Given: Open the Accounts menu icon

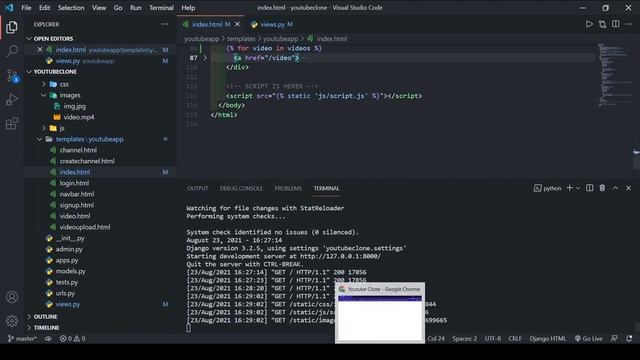Looking at the screenshot, I should (x=12, y=297).
